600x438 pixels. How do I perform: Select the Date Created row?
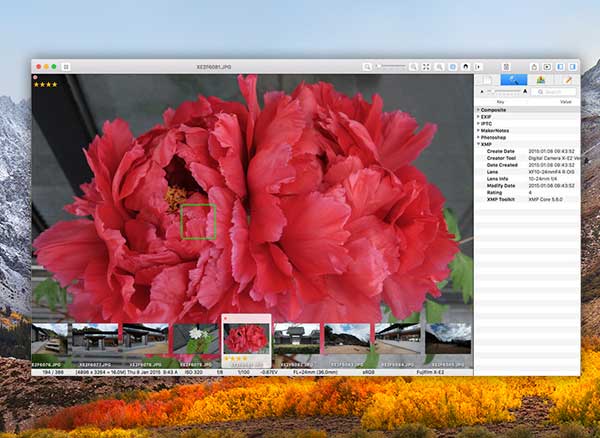(x=527, y=165)
